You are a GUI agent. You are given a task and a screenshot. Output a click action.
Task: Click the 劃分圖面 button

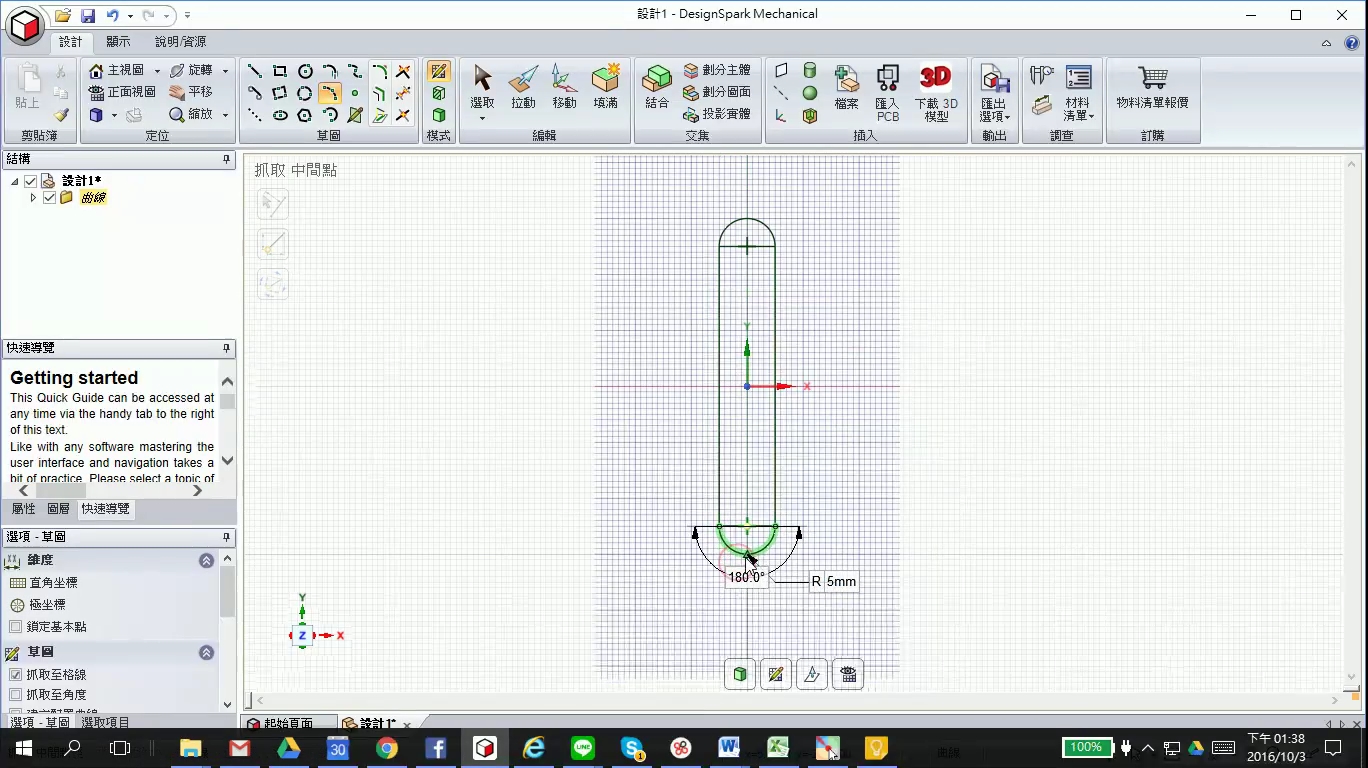(718, 93)
